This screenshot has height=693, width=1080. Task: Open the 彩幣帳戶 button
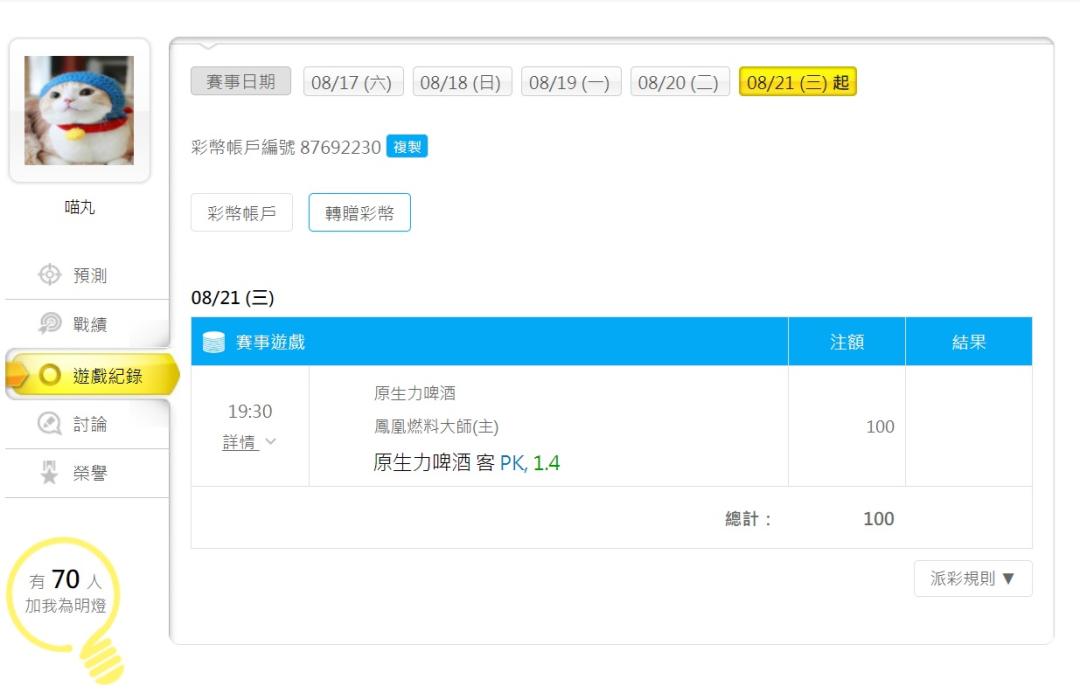(242, 213)
